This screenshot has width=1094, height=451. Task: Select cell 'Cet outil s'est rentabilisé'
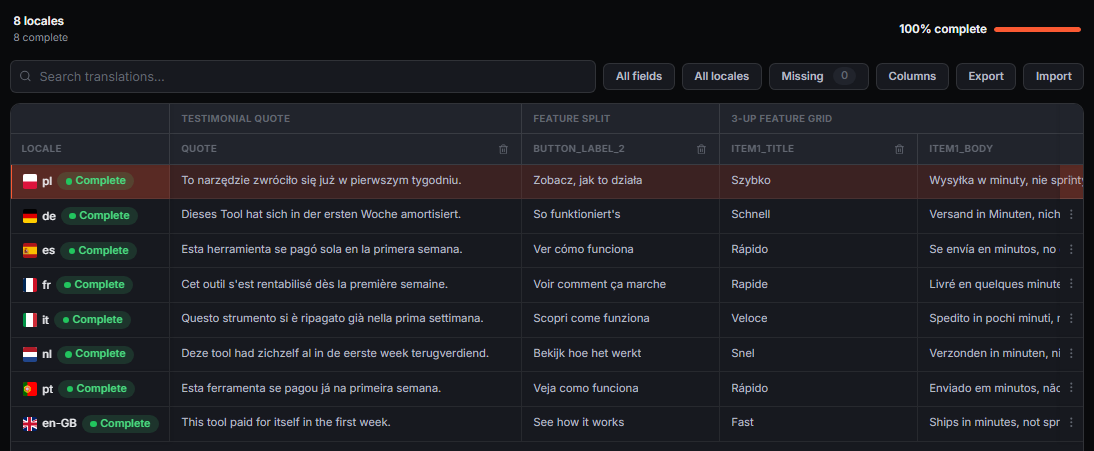coord(345,285)
